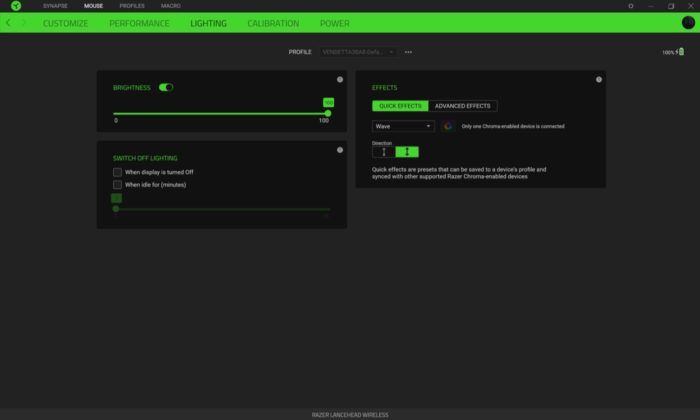
Task: Open the Customize tab
Action: 65,23
